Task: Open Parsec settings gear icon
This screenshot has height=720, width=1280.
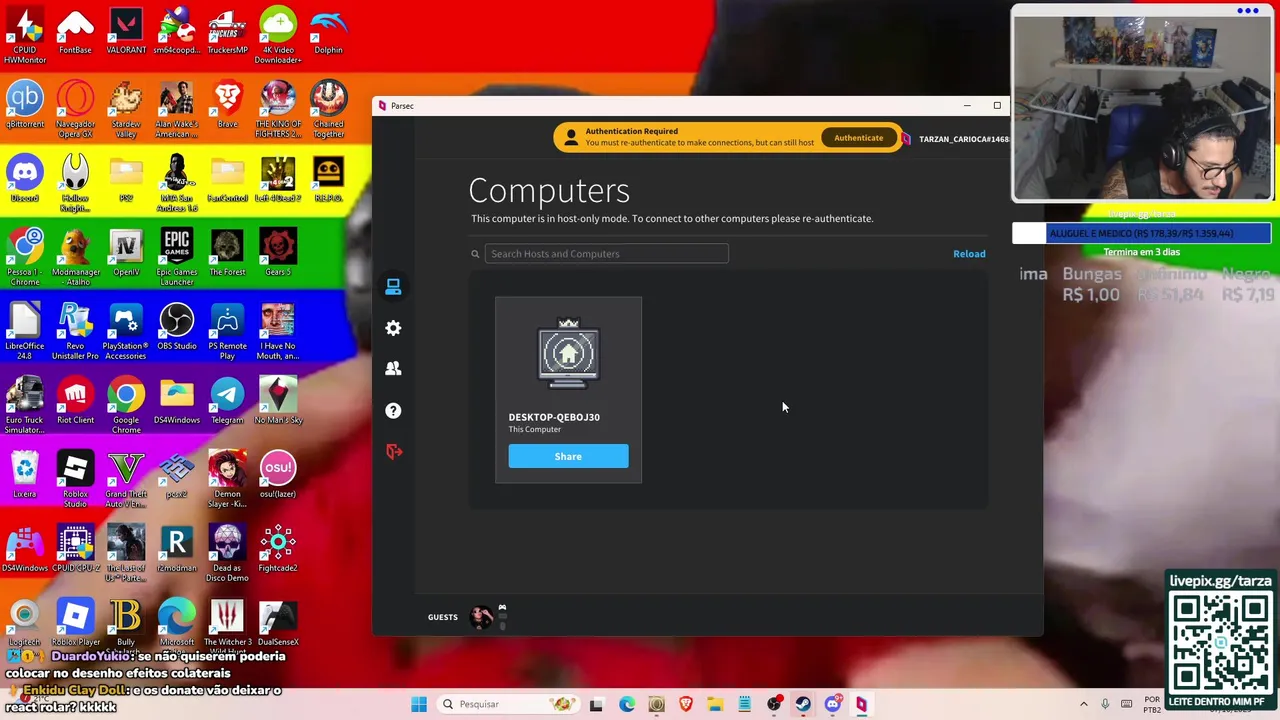Action: click(393, 328)
